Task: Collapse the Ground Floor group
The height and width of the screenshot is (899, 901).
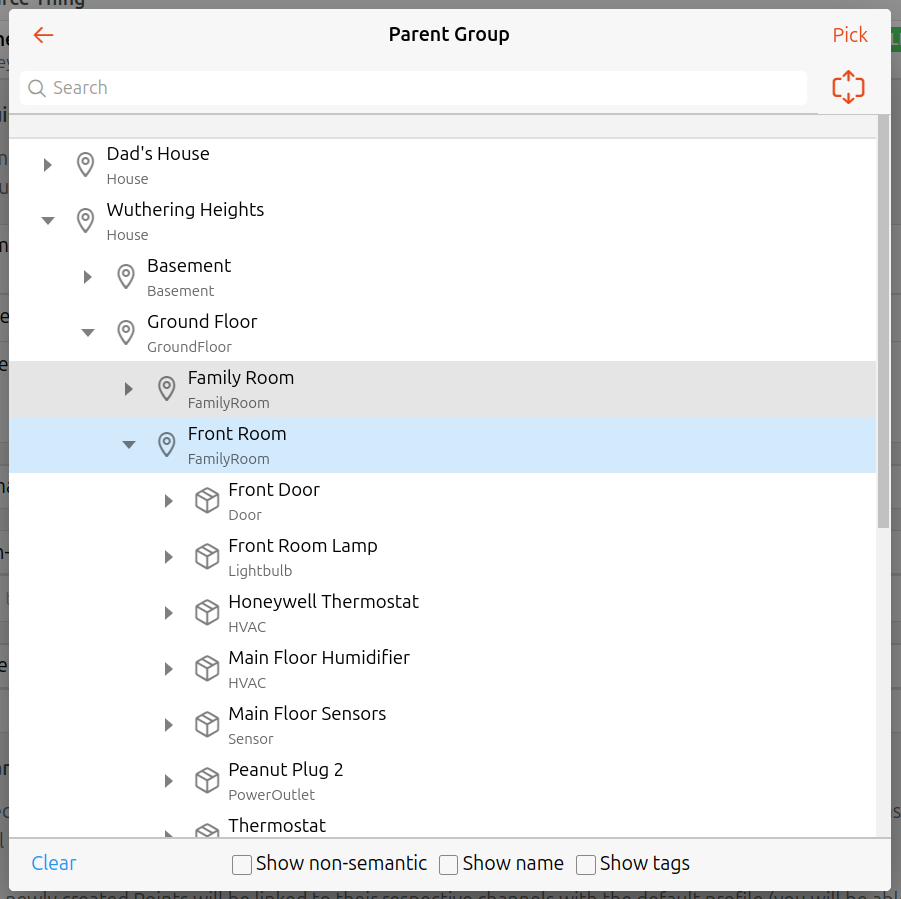Action: tap(88, 332)
